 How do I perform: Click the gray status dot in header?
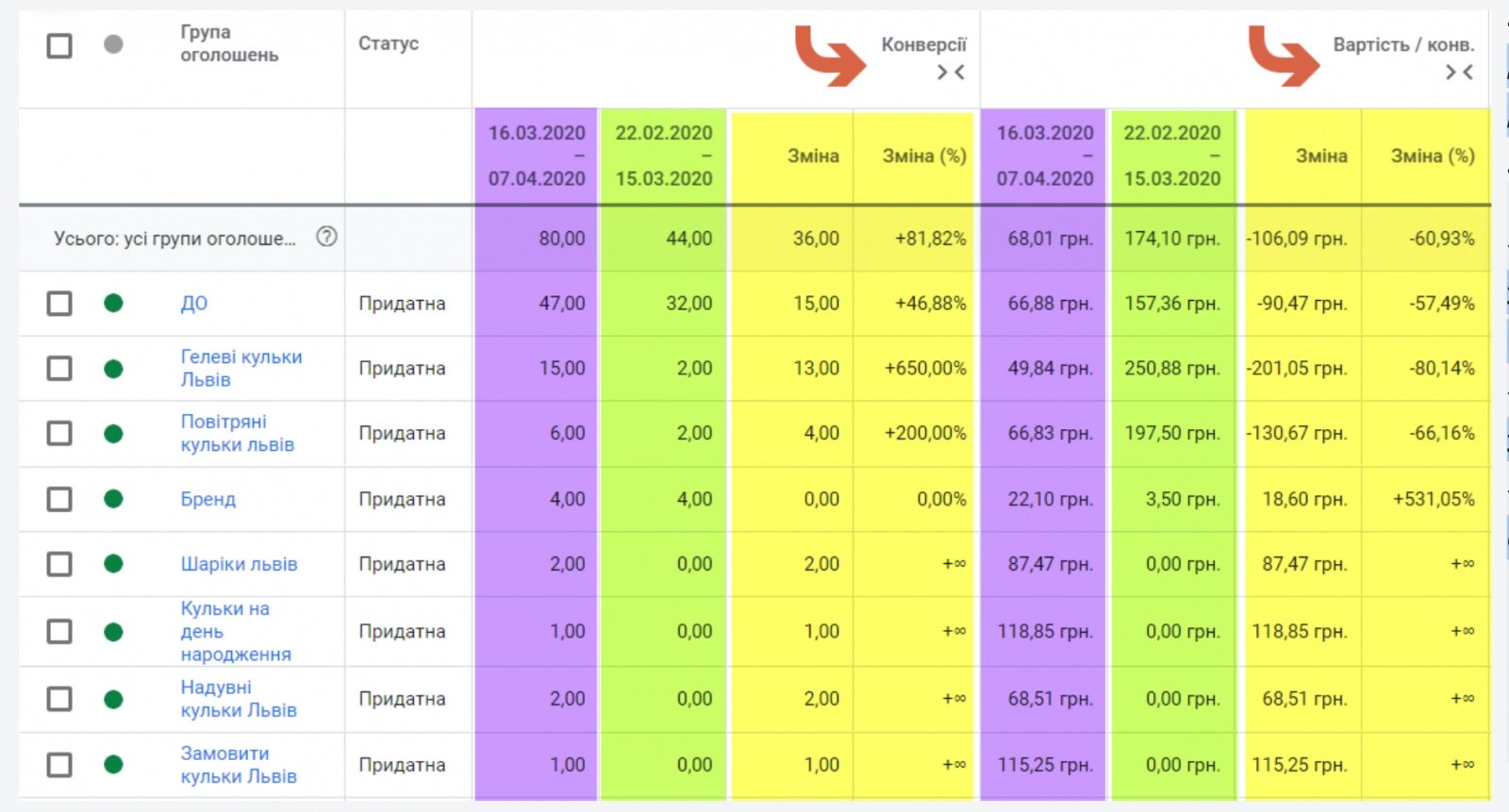coord(113,44)
